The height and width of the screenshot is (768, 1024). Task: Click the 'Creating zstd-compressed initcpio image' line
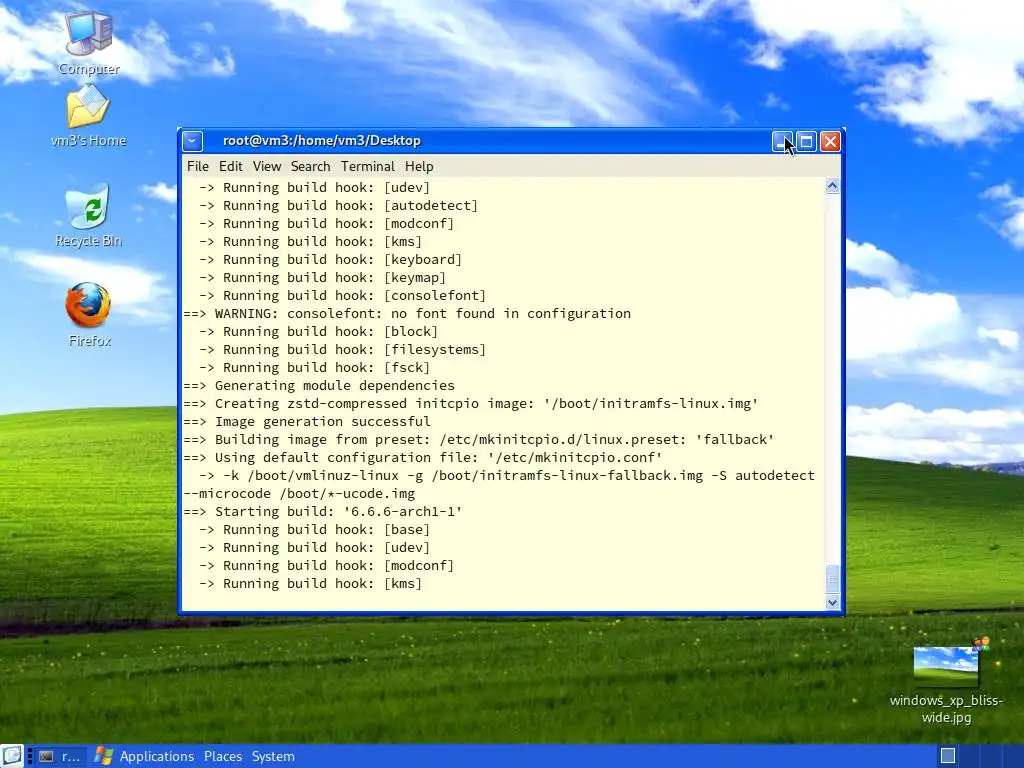tap(471, 404)
